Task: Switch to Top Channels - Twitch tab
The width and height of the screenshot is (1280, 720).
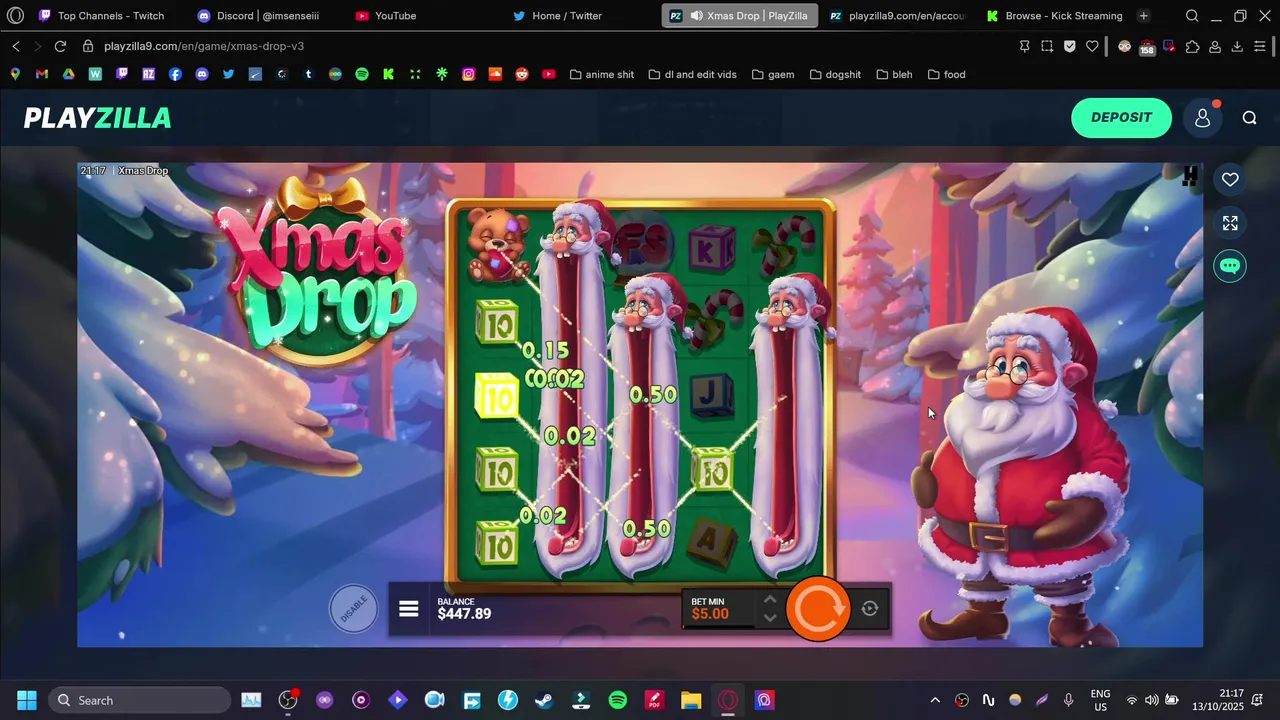Action: click(101, 16)
